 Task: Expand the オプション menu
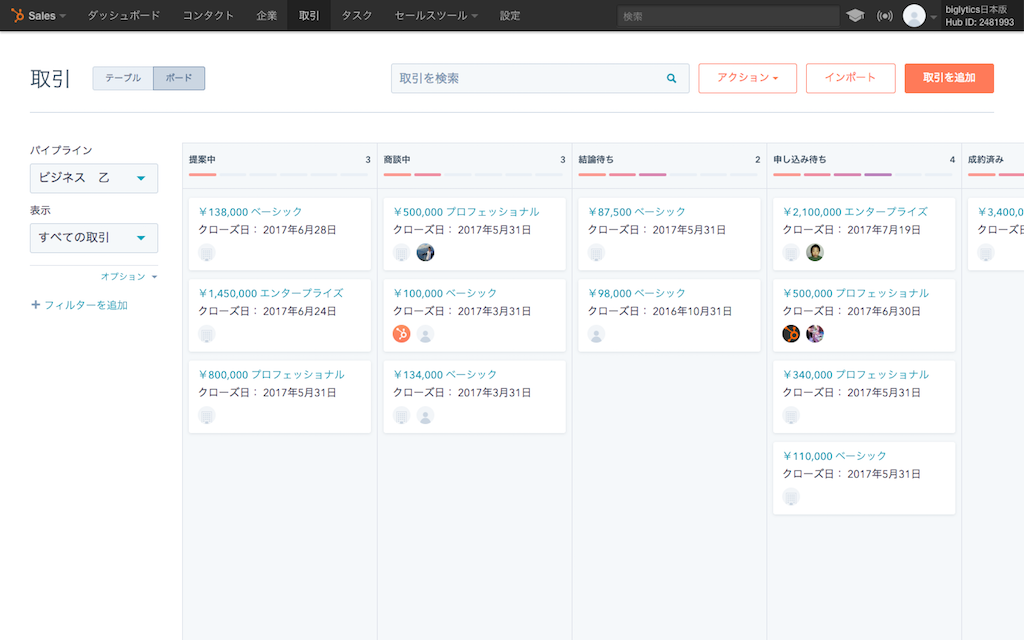[129, 276]
